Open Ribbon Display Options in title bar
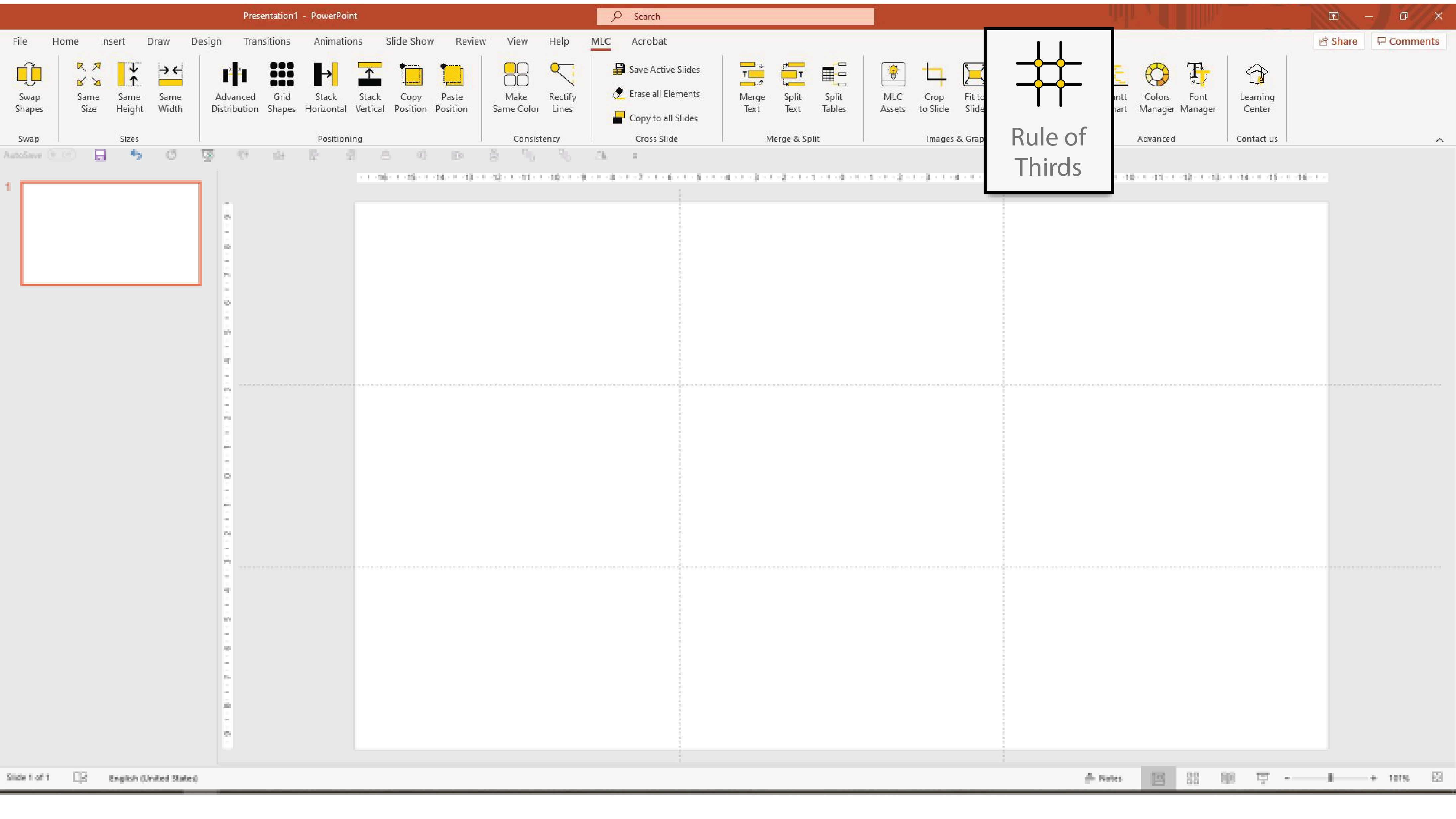The height and width of the screenshot is (819, 1456). click(1333, 16)
